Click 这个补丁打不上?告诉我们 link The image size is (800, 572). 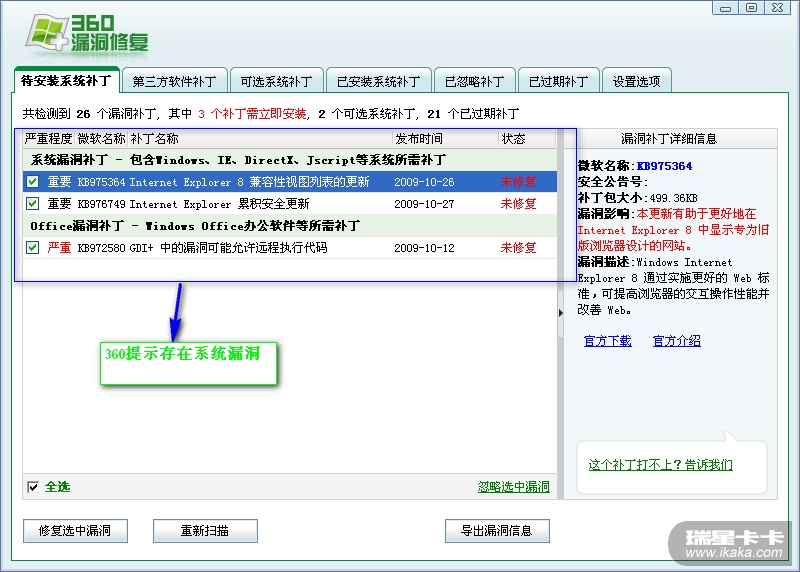(661, 465)
